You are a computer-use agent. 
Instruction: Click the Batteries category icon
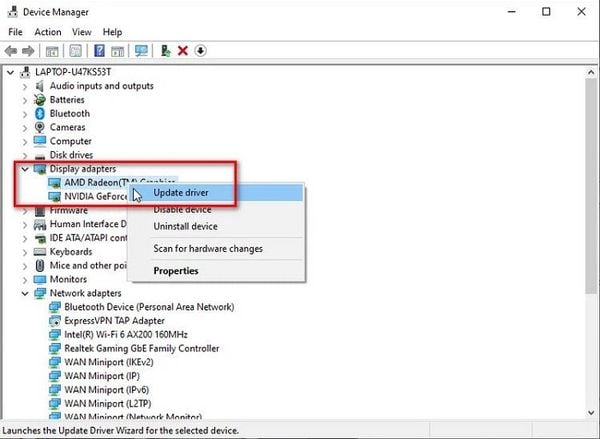pos(40,100)
